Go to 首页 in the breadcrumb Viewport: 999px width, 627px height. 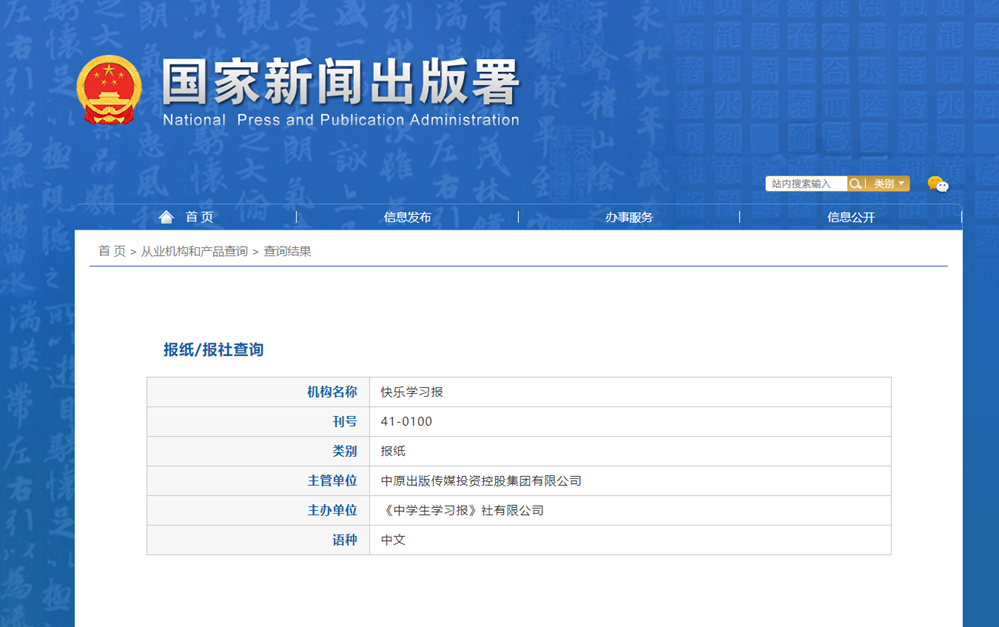[112, 251]
